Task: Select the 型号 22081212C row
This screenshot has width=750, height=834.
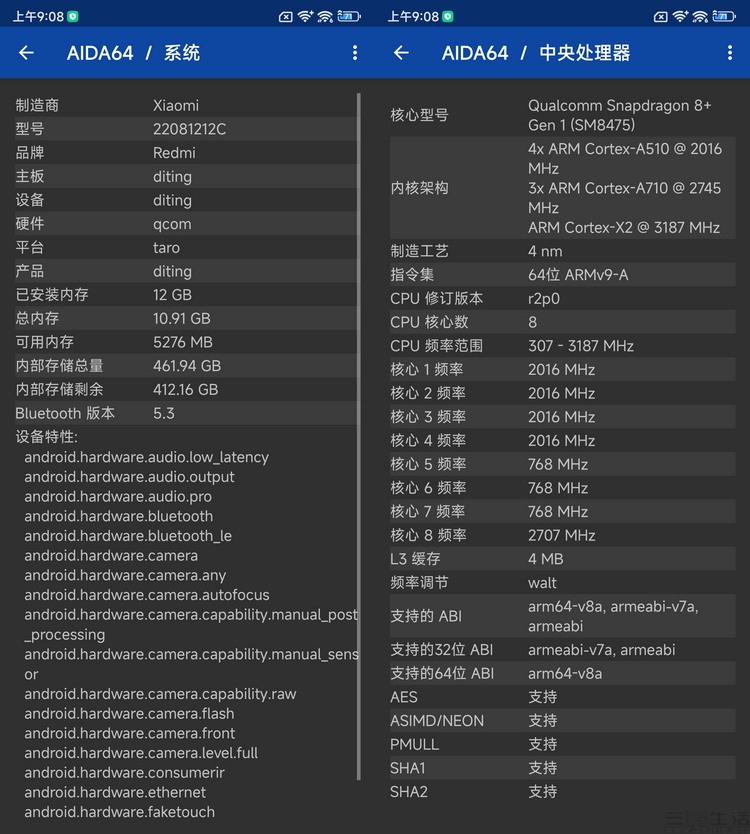Action: pos(185,129)
